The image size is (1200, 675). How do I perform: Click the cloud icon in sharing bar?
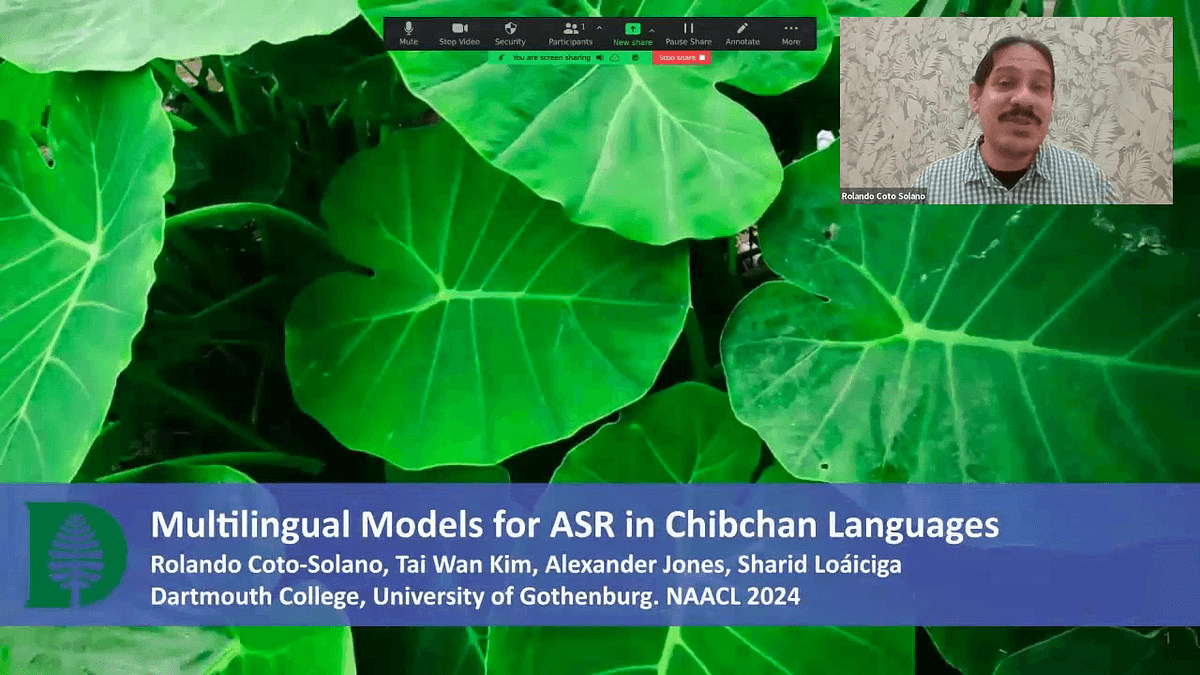(x=614, y=58)
